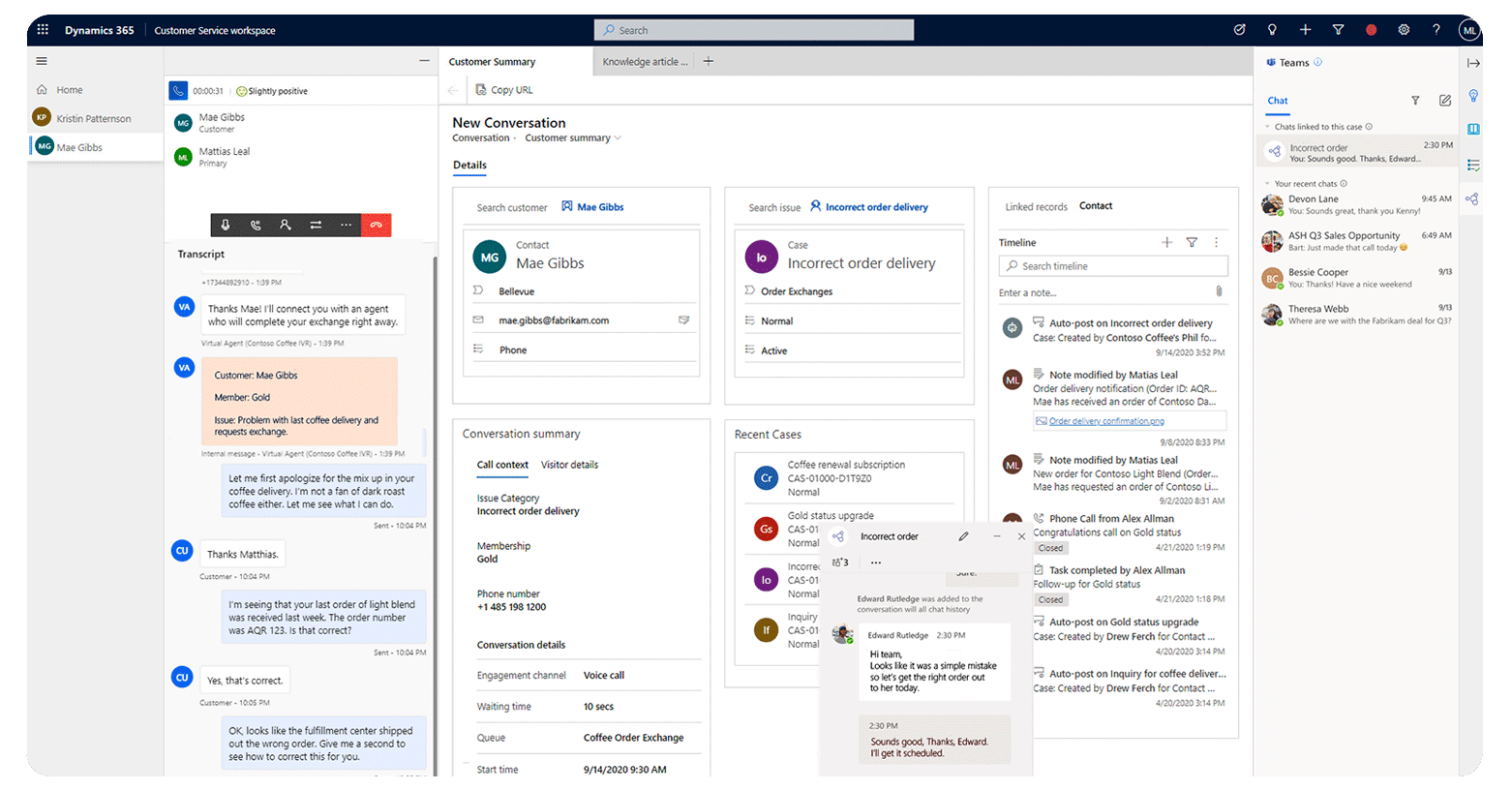Go back with the arrow button

[x=453, y=90]
